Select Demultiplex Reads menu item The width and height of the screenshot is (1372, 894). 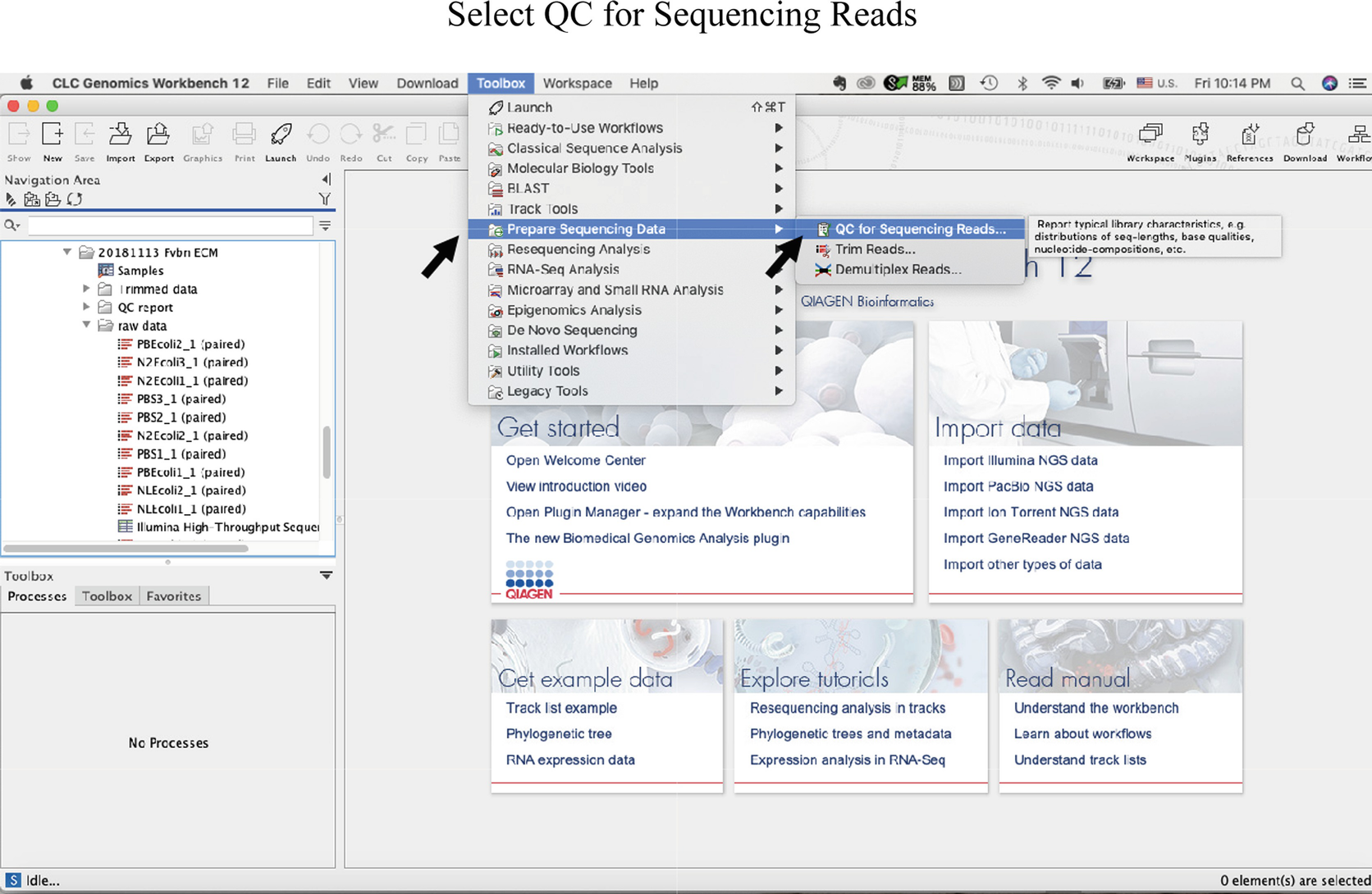pos(911,269)
